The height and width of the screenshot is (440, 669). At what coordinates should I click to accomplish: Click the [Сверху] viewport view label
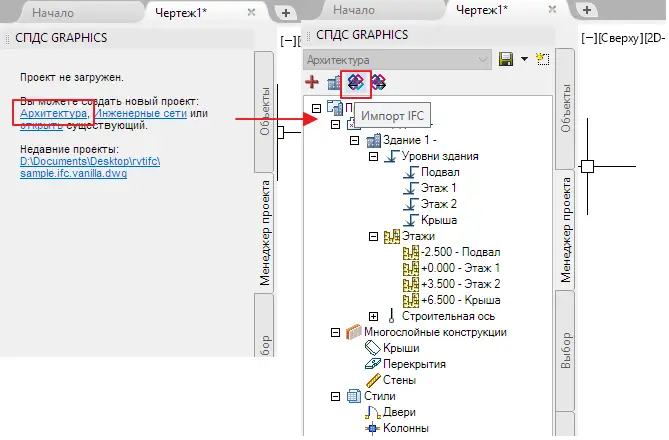621,38
